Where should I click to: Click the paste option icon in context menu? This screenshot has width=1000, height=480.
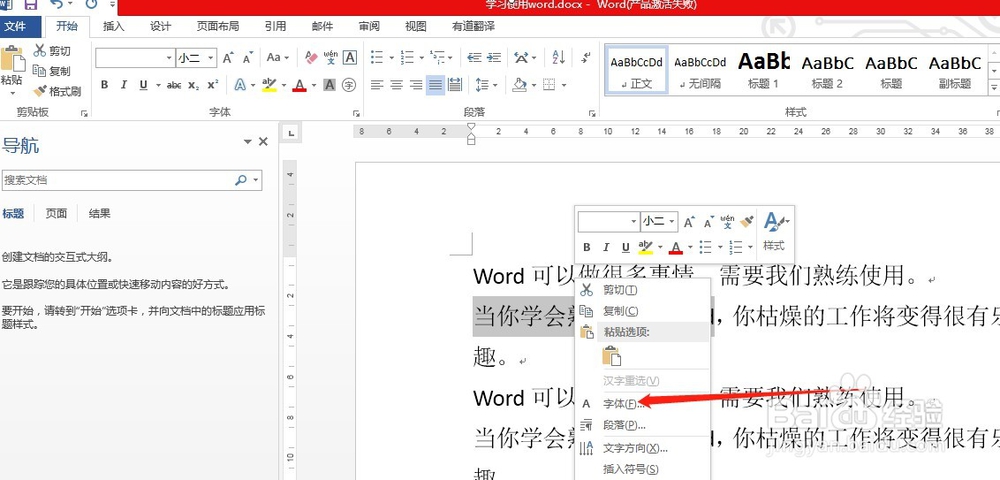(611, 356)
